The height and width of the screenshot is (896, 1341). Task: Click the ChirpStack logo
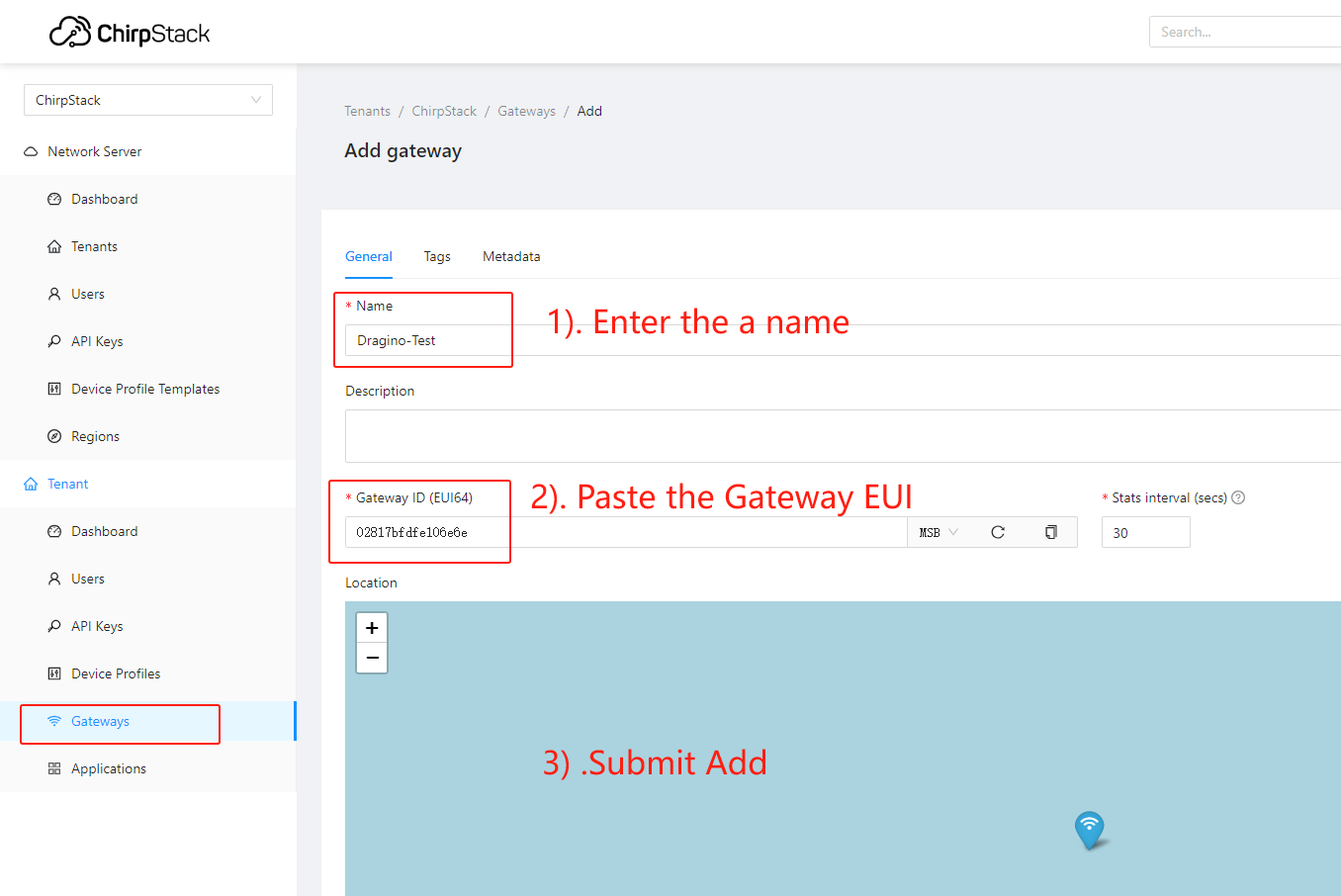tap(130, 33)
